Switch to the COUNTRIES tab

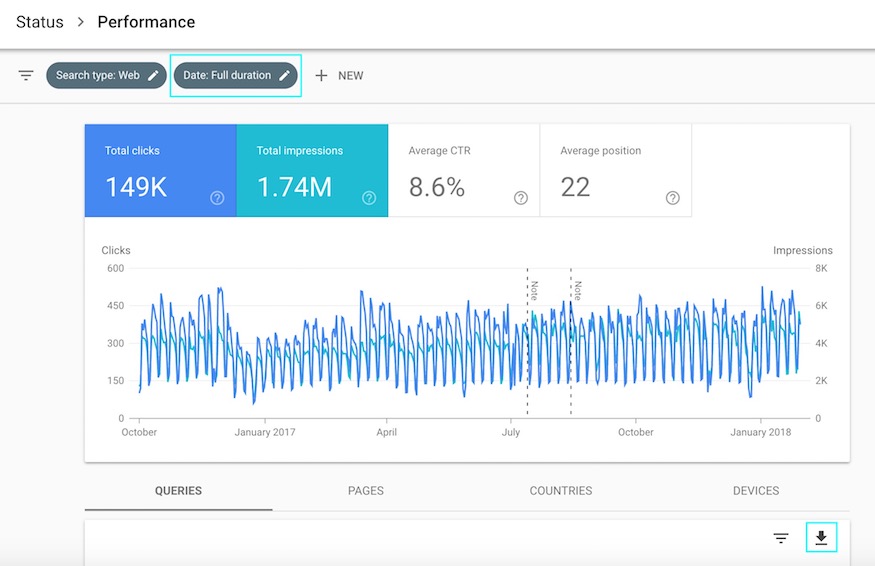[x=561, y=491]
